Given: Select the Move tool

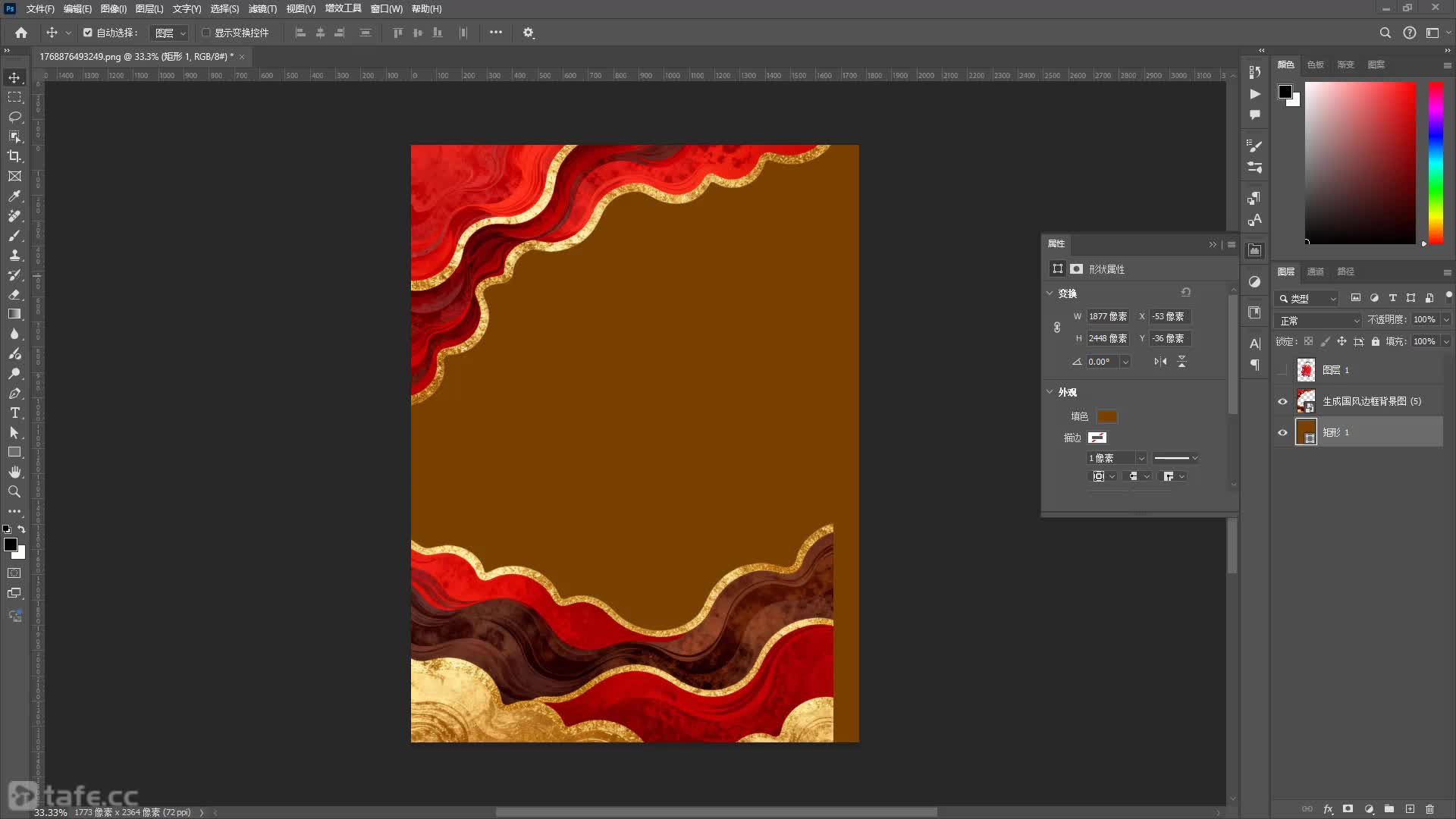Looking at the screenshot, I should click(14, 77).
